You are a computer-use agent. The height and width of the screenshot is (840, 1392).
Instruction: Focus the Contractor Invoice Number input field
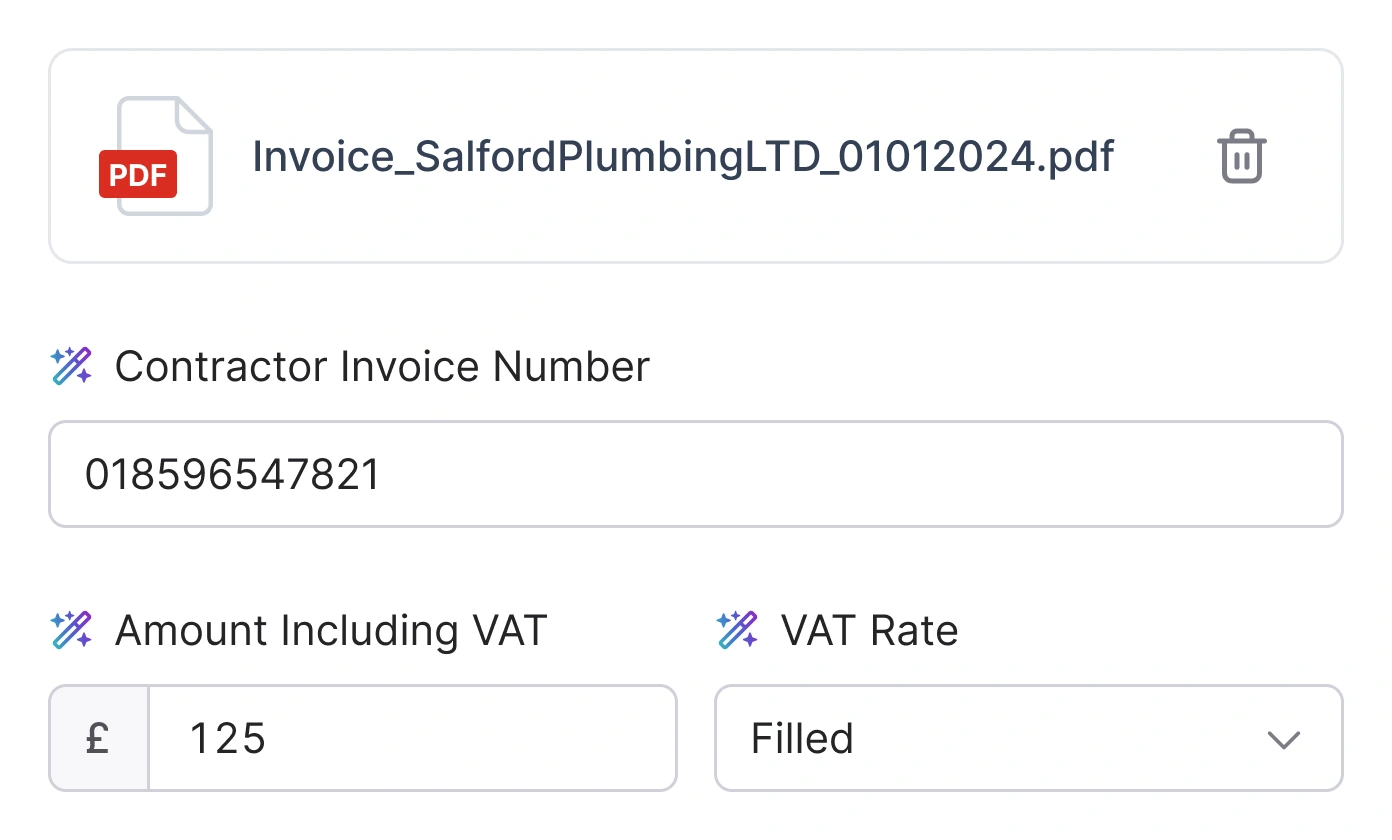[x=800, y=474]
